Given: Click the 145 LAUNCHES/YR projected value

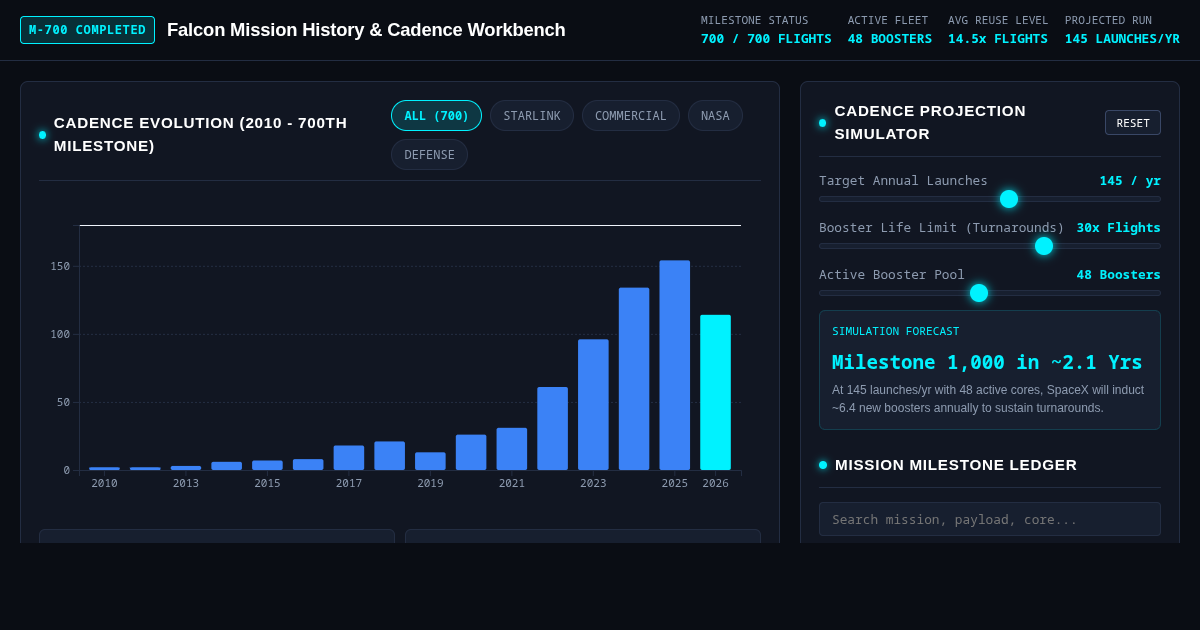Looking at the screenshot, I should pos(1122,39).
